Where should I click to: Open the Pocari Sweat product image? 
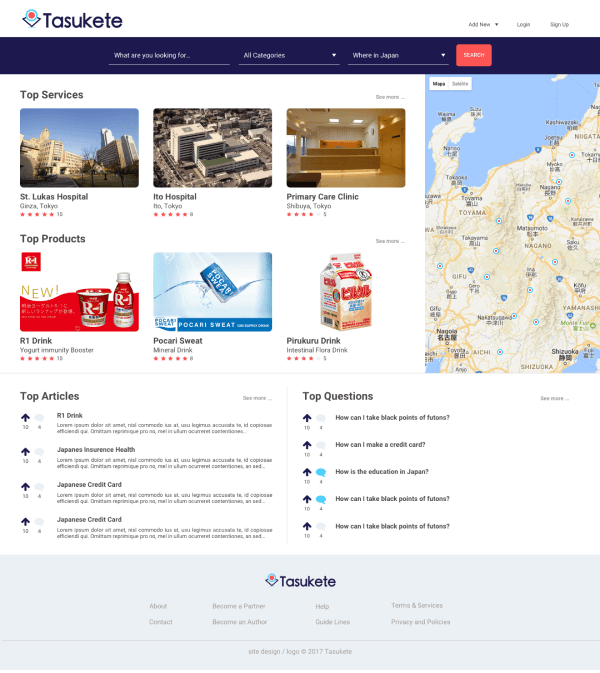pyautogui.click(x=212, y=292)
